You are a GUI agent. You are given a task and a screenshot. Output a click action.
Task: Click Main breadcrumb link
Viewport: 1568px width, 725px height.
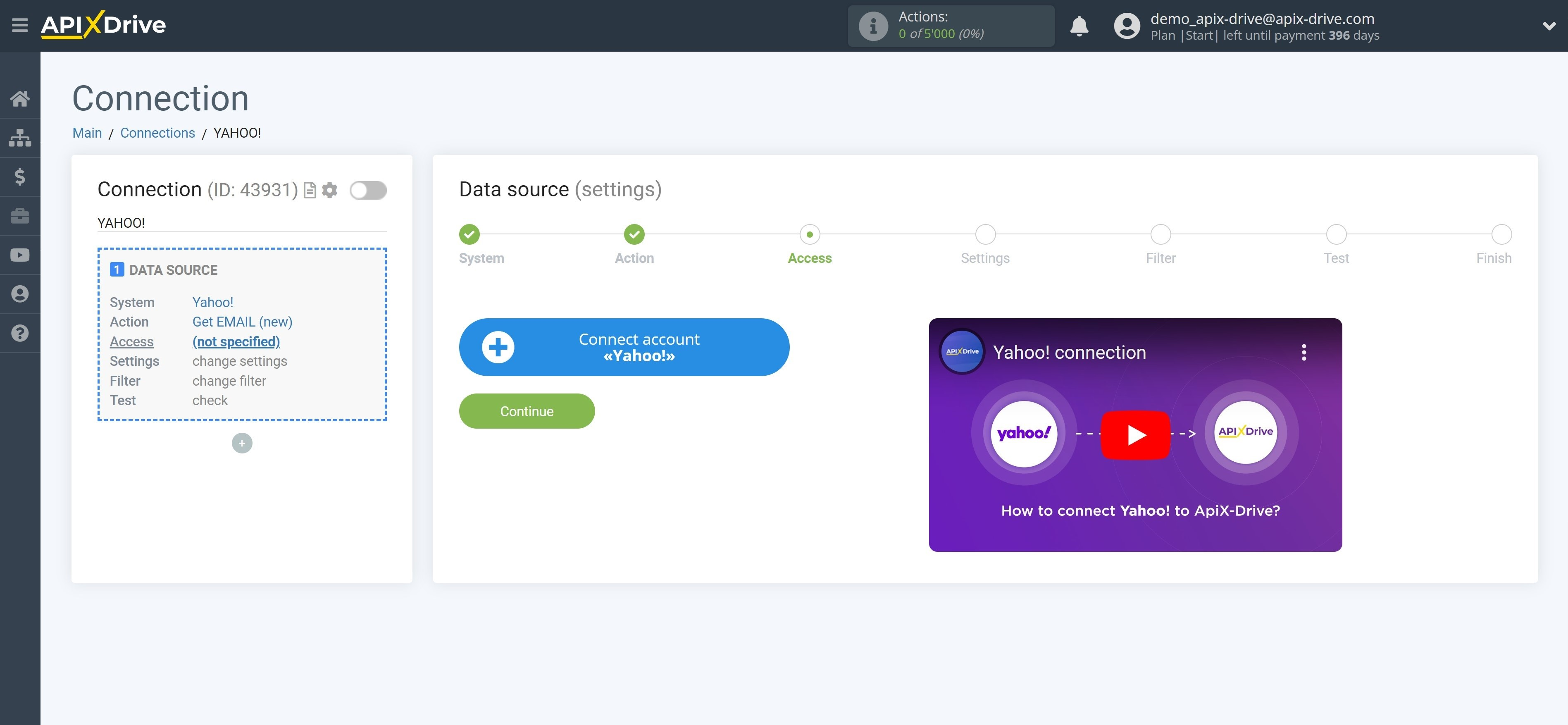pos(87,133)
